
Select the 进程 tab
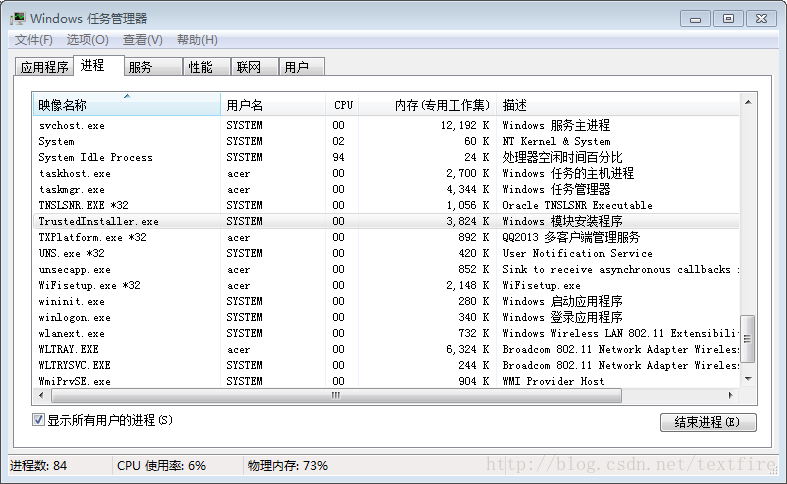pyautogui.click(x=98, y=65)
